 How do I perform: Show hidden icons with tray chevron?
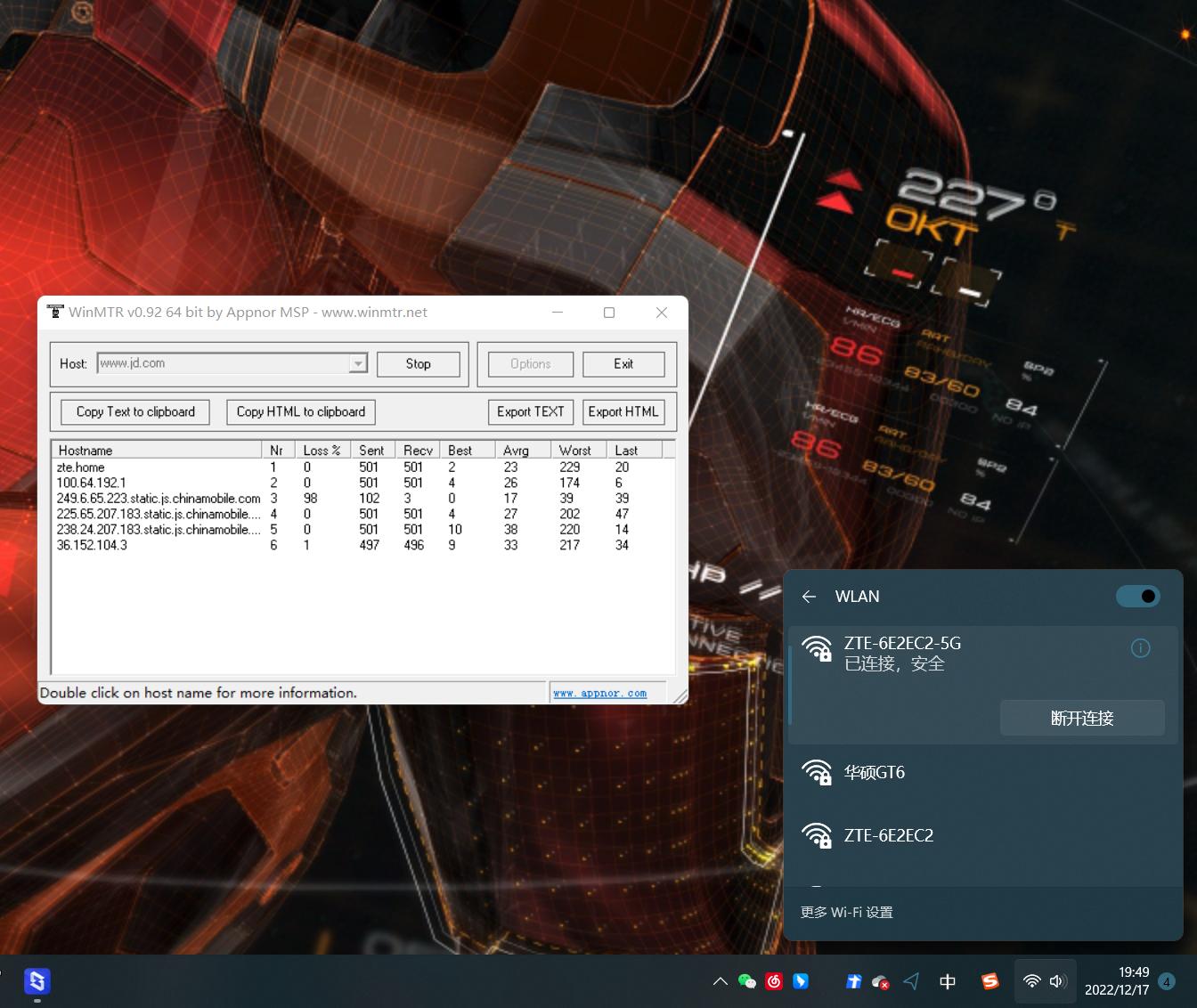pyautogui.click(x=720, y=981)
